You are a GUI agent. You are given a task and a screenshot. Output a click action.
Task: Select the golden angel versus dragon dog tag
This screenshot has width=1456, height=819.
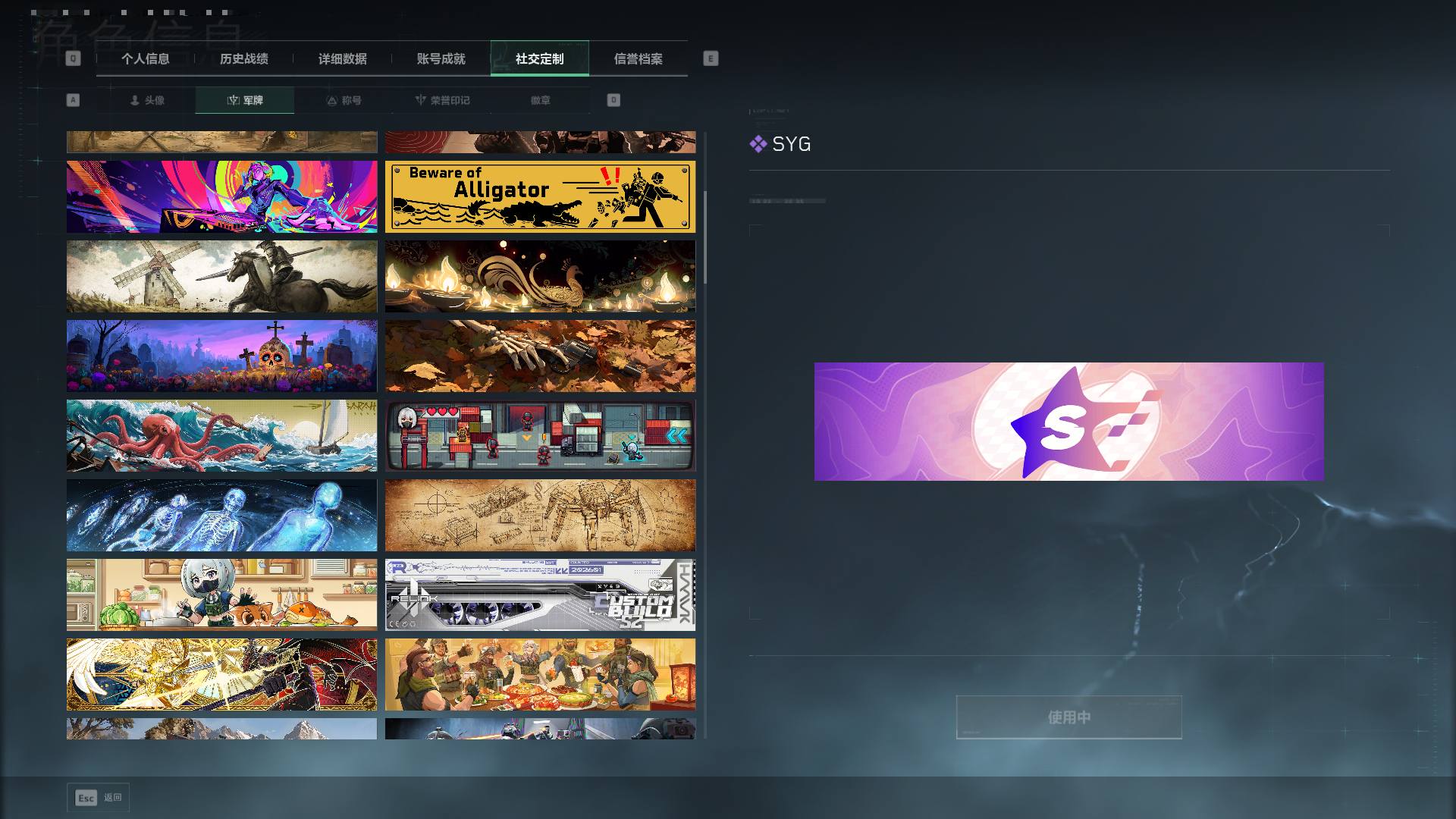[221, 674]
